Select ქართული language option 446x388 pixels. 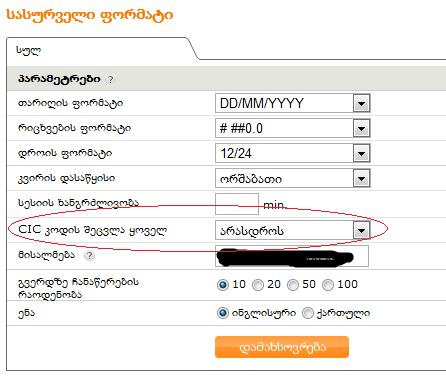pyautogui.click(x=308, y=313)
